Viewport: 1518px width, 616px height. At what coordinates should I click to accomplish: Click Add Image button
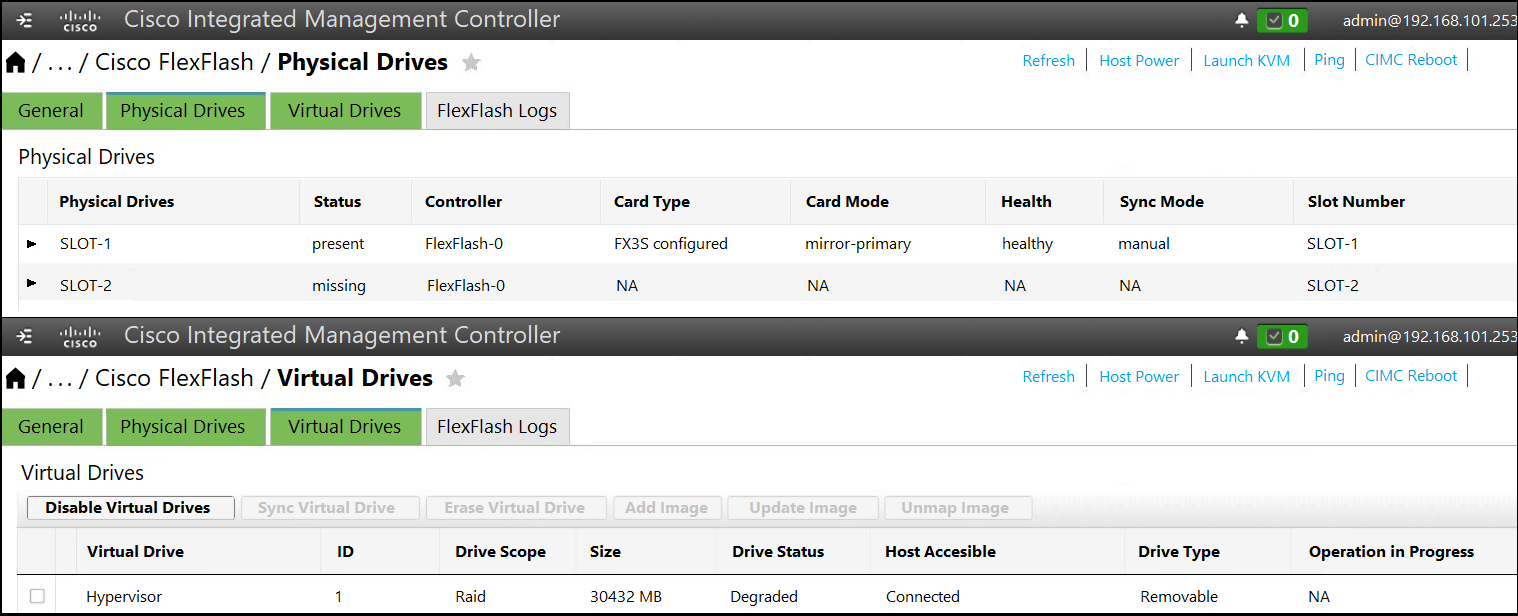[x=666, y=508]
